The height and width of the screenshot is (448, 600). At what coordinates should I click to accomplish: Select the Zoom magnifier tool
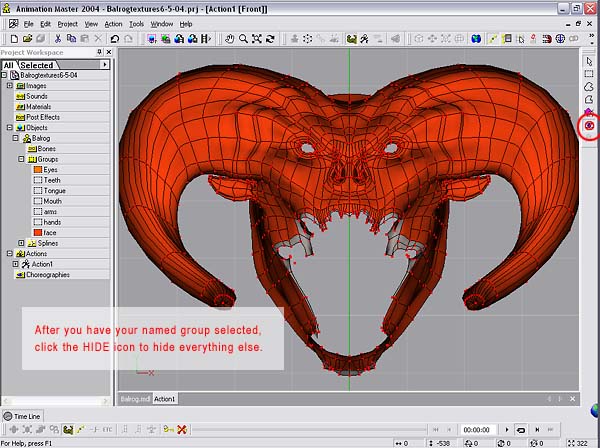(243, 39)
